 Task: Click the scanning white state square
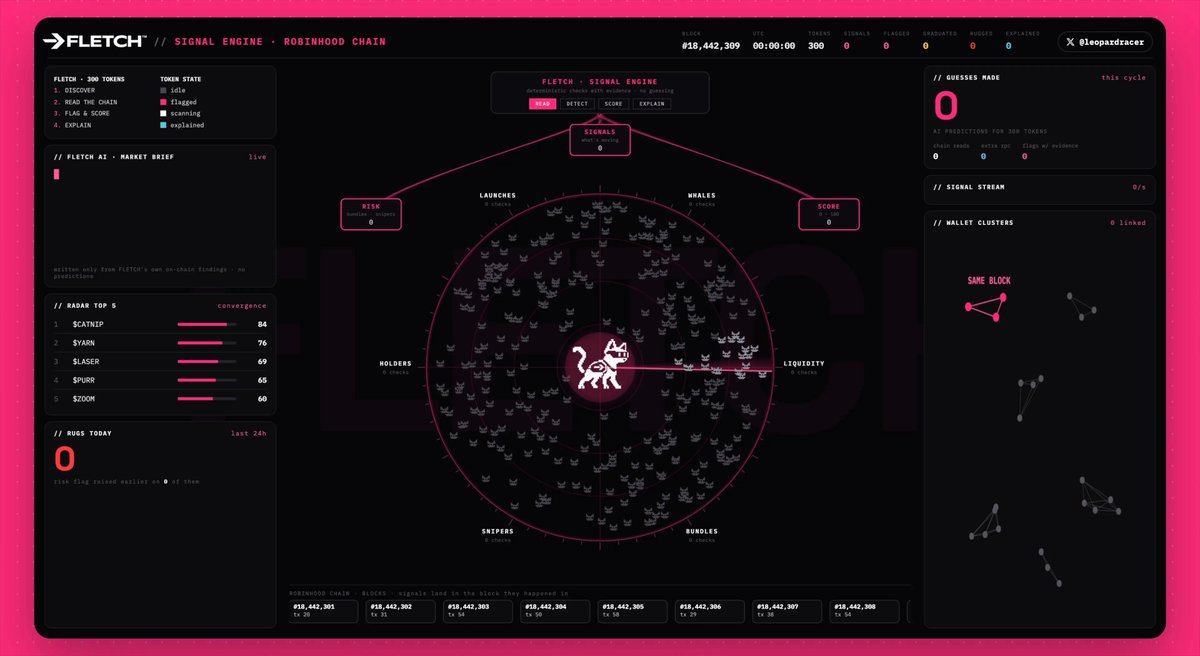[x=164, y=113]
